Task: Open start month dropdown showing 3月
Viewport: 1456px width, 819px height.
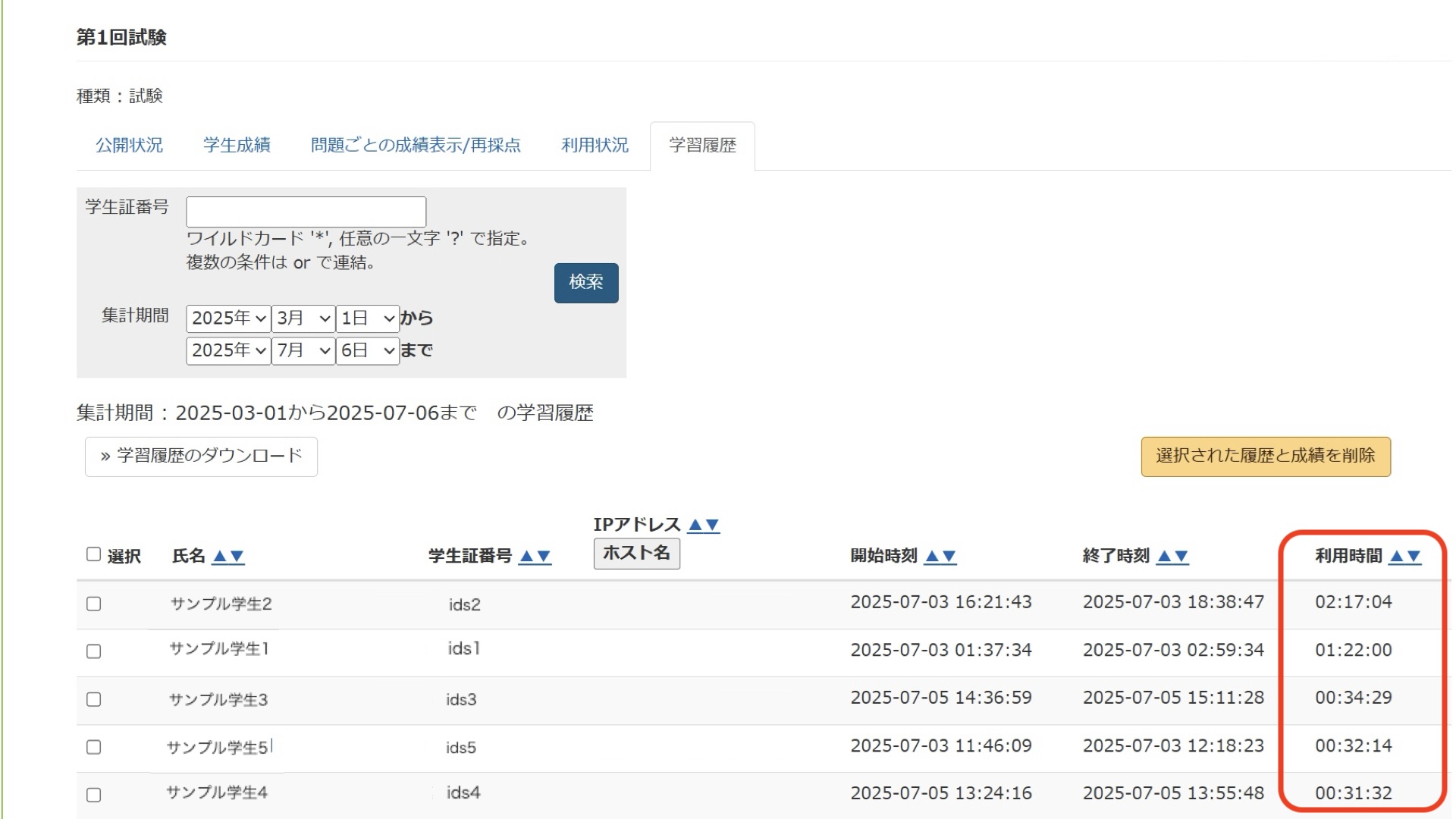Action: [303, 318]
